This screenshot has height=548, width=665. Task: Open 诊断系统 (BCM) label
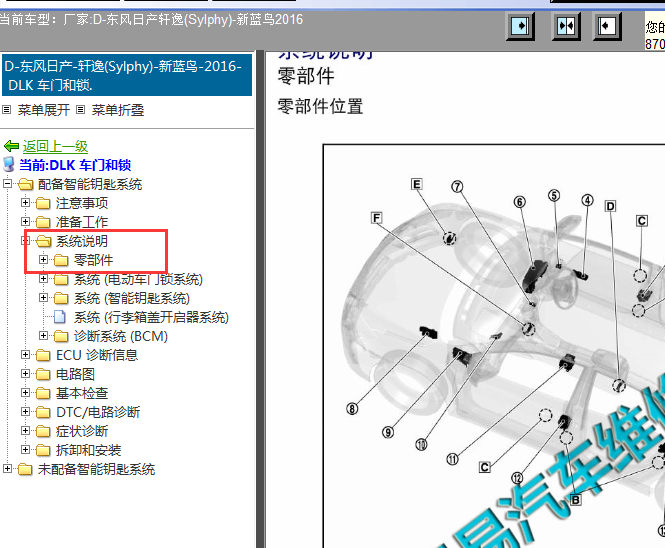point(121,336)
